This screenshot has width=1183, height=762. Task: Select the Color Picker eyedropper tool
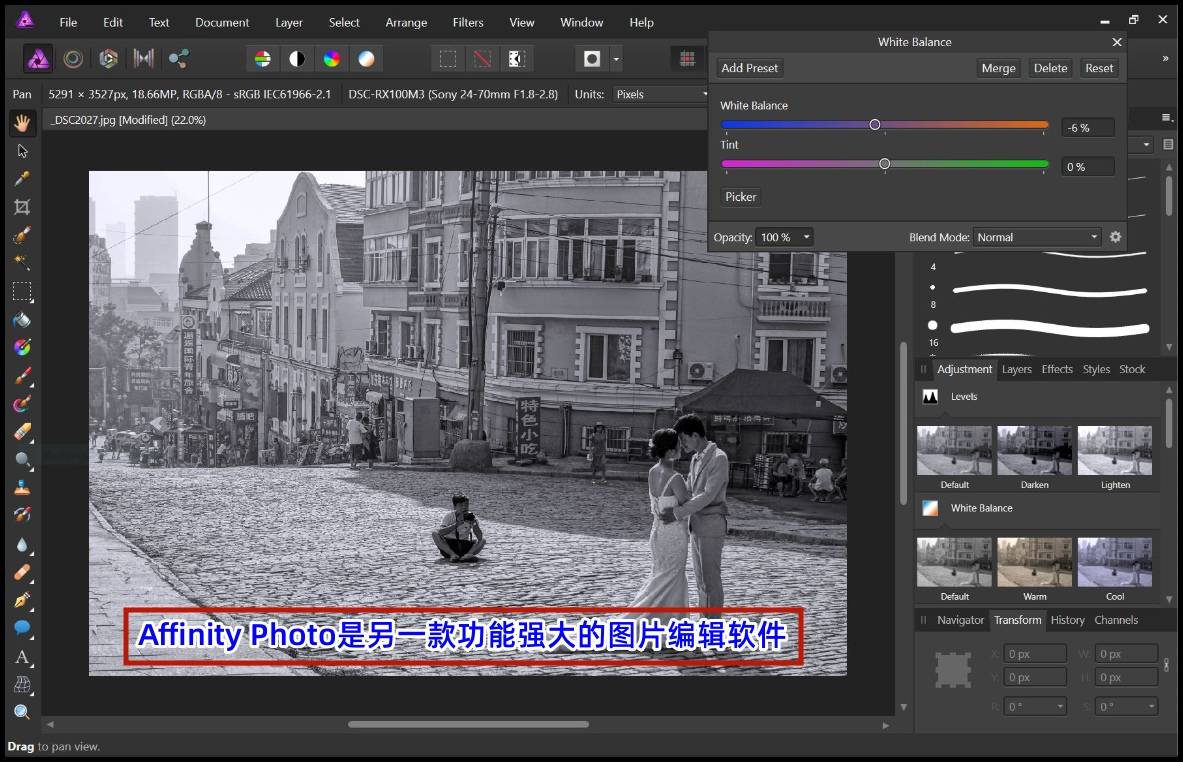(22, 179)
